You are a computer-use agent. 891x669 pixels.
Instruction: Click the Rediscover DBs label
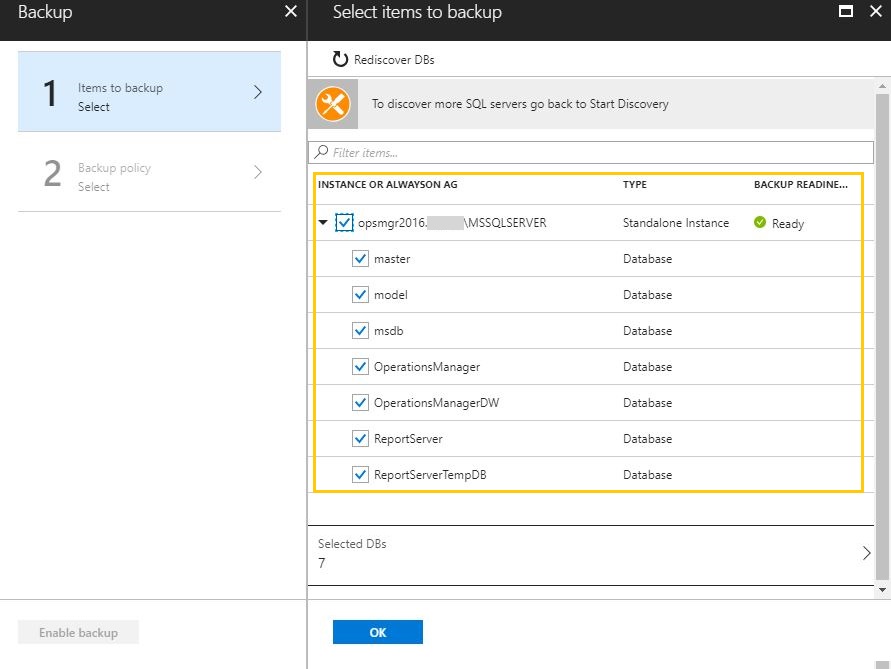point(394,60)
